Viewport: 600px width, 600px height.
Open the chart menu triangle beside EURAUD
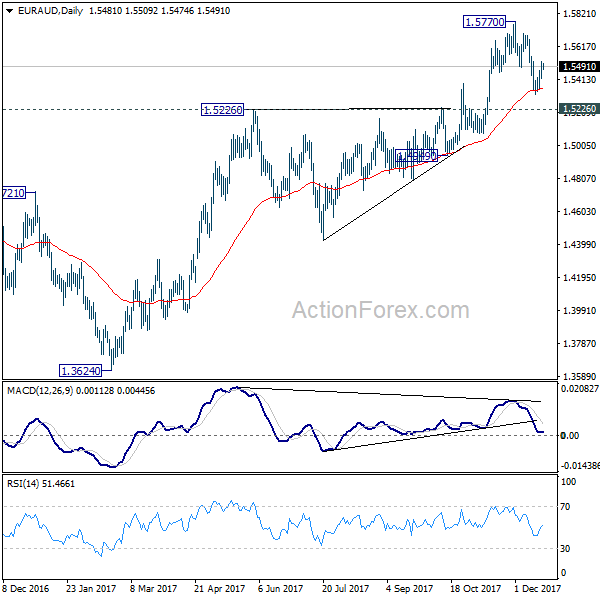coord(10,11)
